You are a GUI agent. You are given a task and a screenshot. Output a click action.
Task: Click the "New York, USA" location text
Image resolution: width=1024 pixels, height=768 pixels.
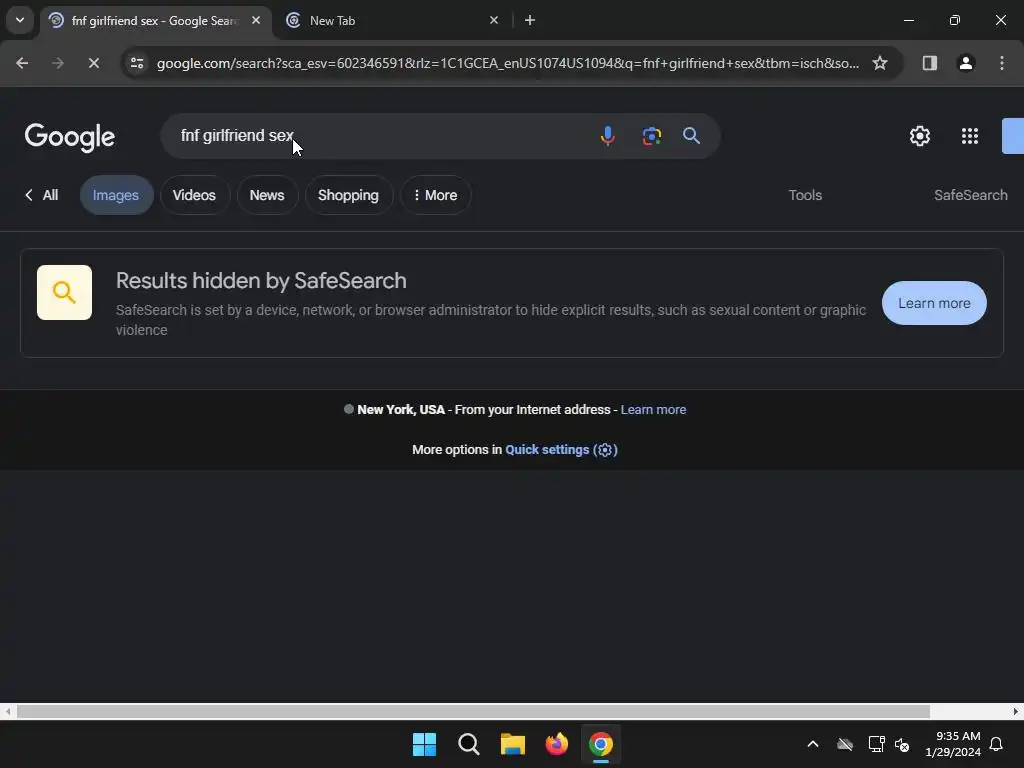click(x=401, y=409)
